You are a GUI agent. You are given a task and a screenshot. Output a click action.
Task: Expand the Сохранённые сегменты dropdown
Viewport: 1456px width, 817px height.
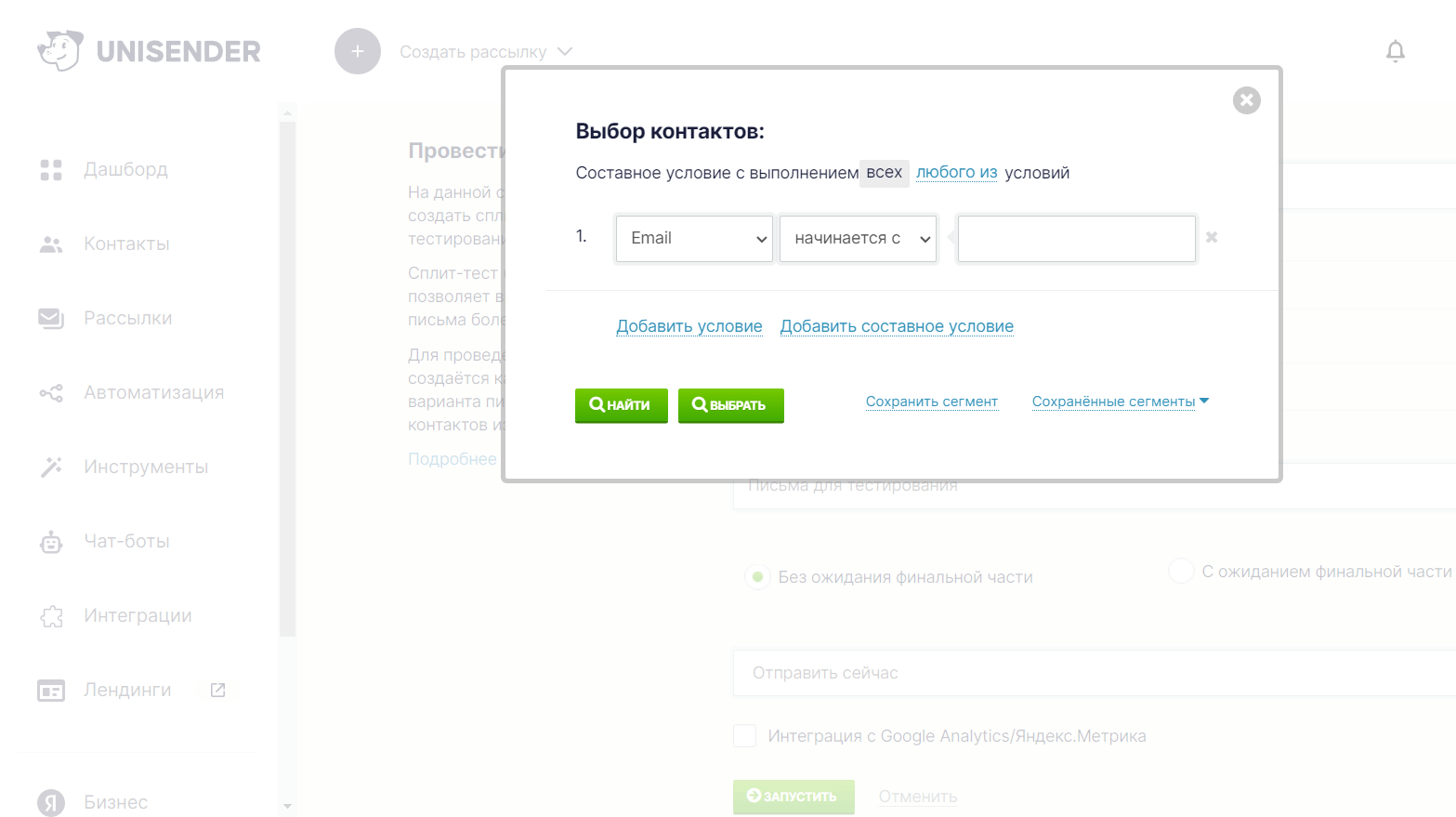click(1120, 402)
